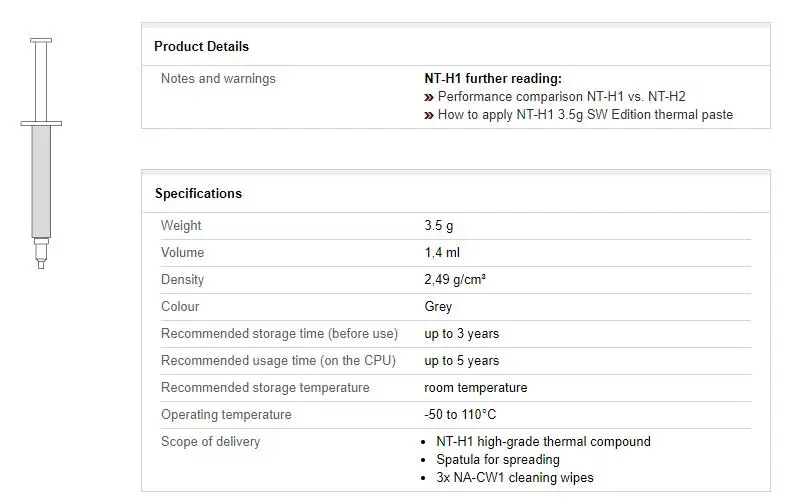Select the Product Details section header
The width and height of the screenshot is (791, 502).
click(201, 46)
